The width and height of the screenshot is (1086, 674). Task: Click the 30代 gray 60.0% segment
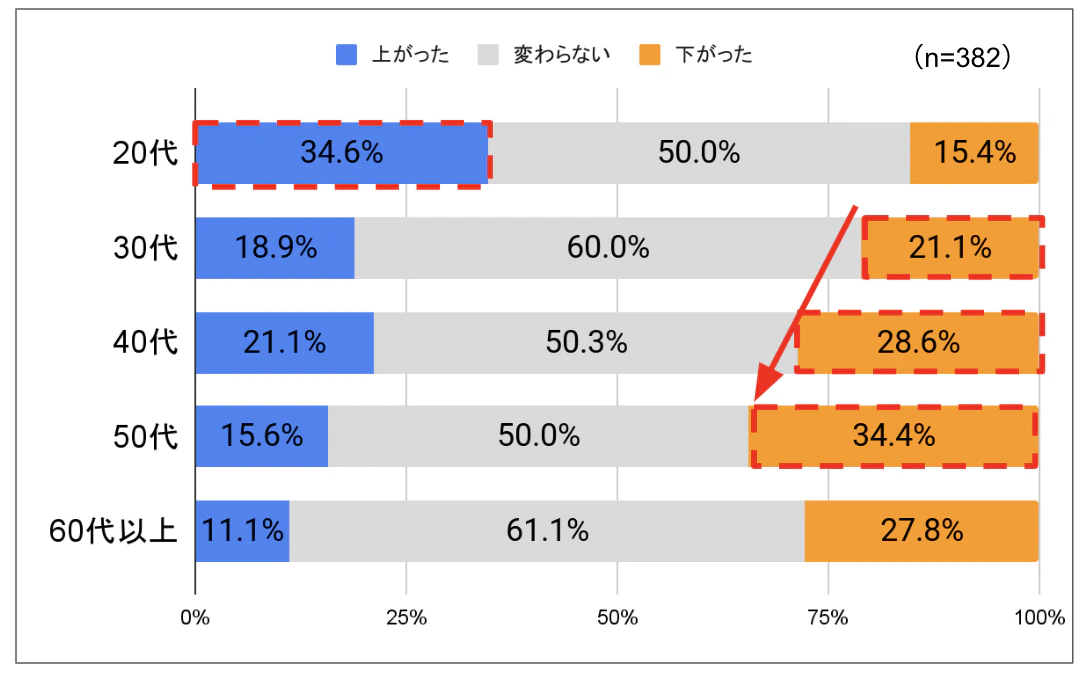608,248
